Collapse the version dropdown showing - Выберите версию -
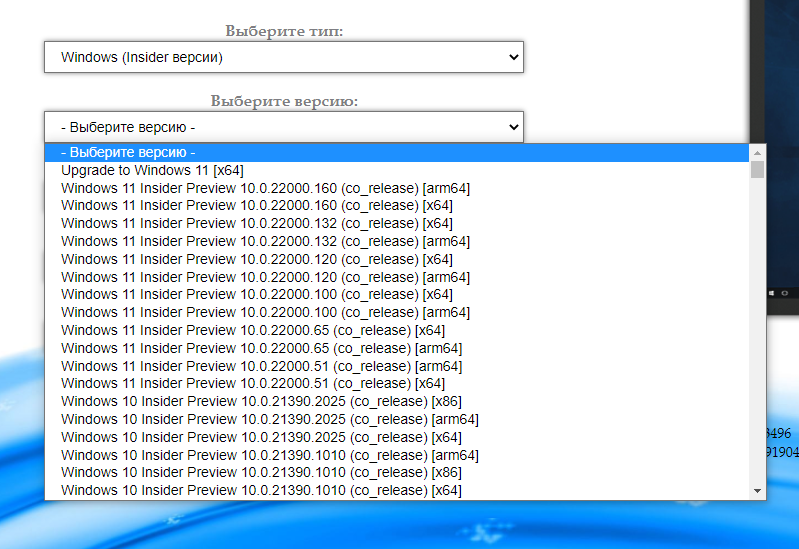 tap(284, 127)
